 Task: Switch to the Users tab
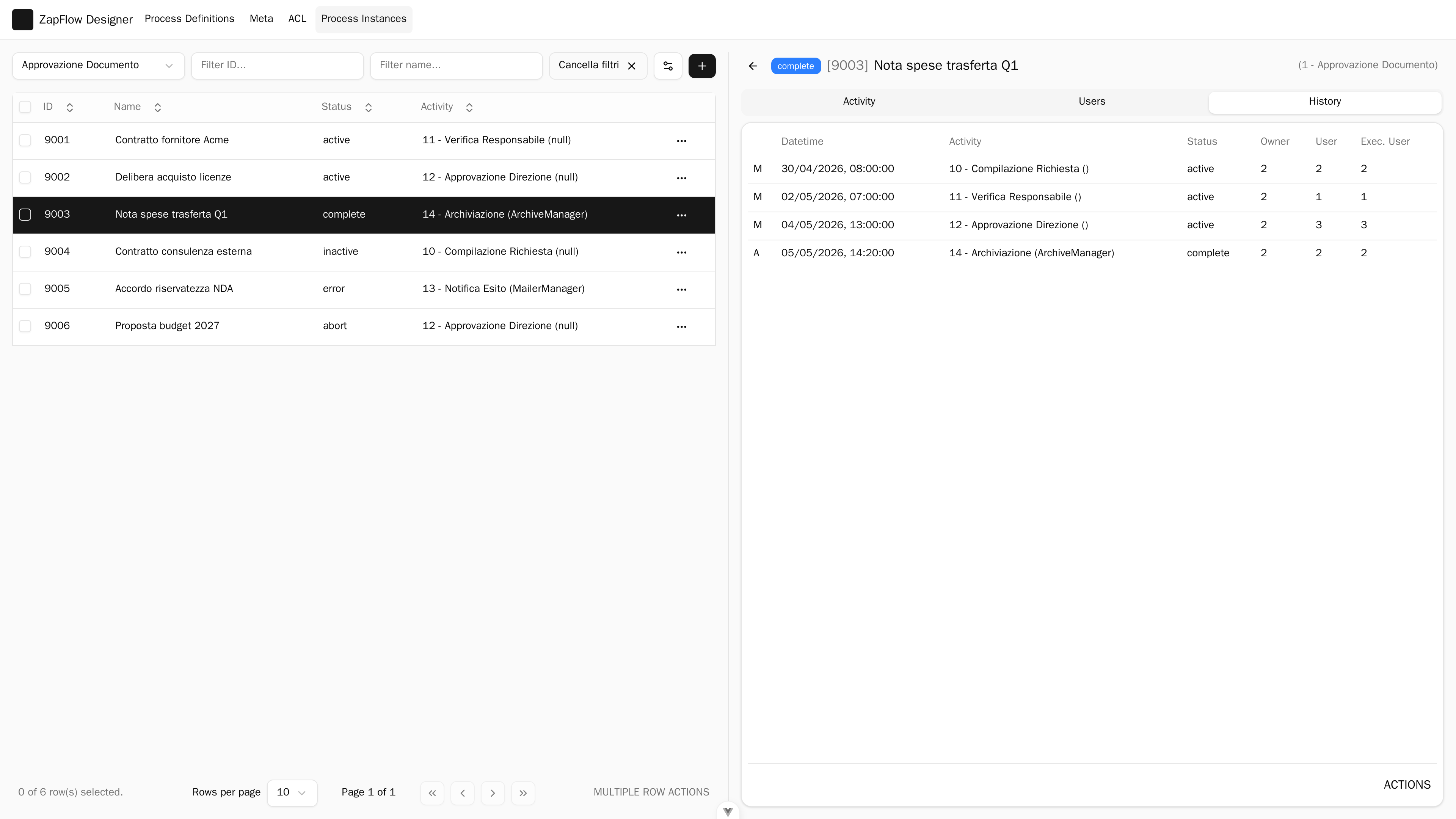point(1092,102)
